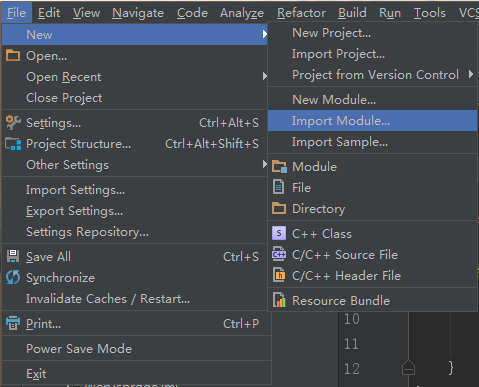The image size is (479, 387).
Task: Click the Save All floppy disk icon
Action: point(13,256)
